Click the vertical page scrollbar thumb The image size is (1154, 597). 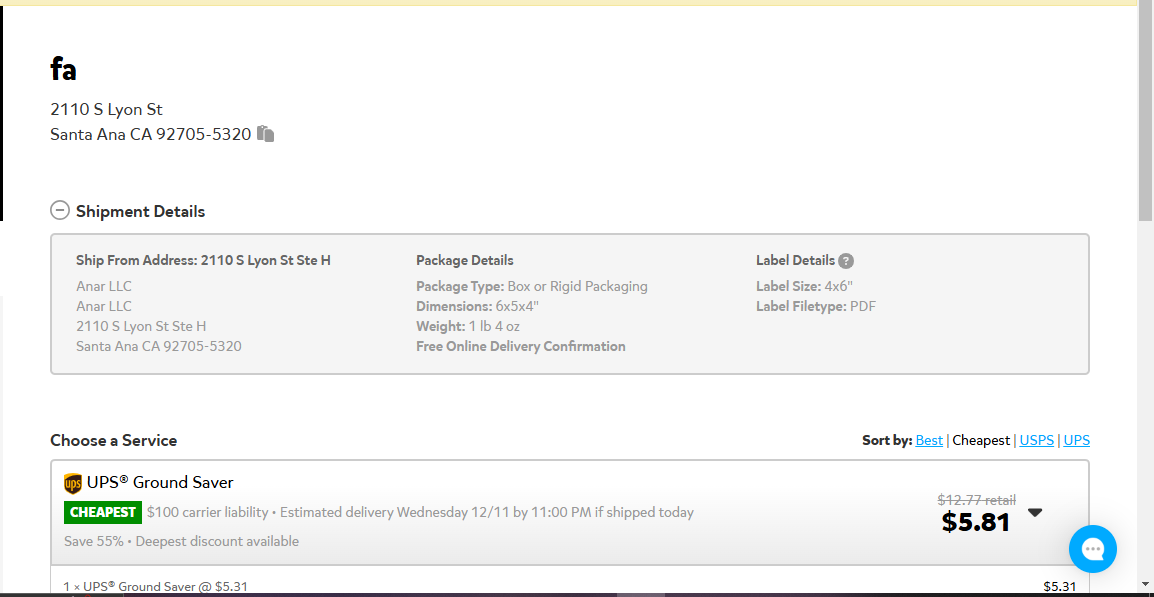pos(1145,110)
